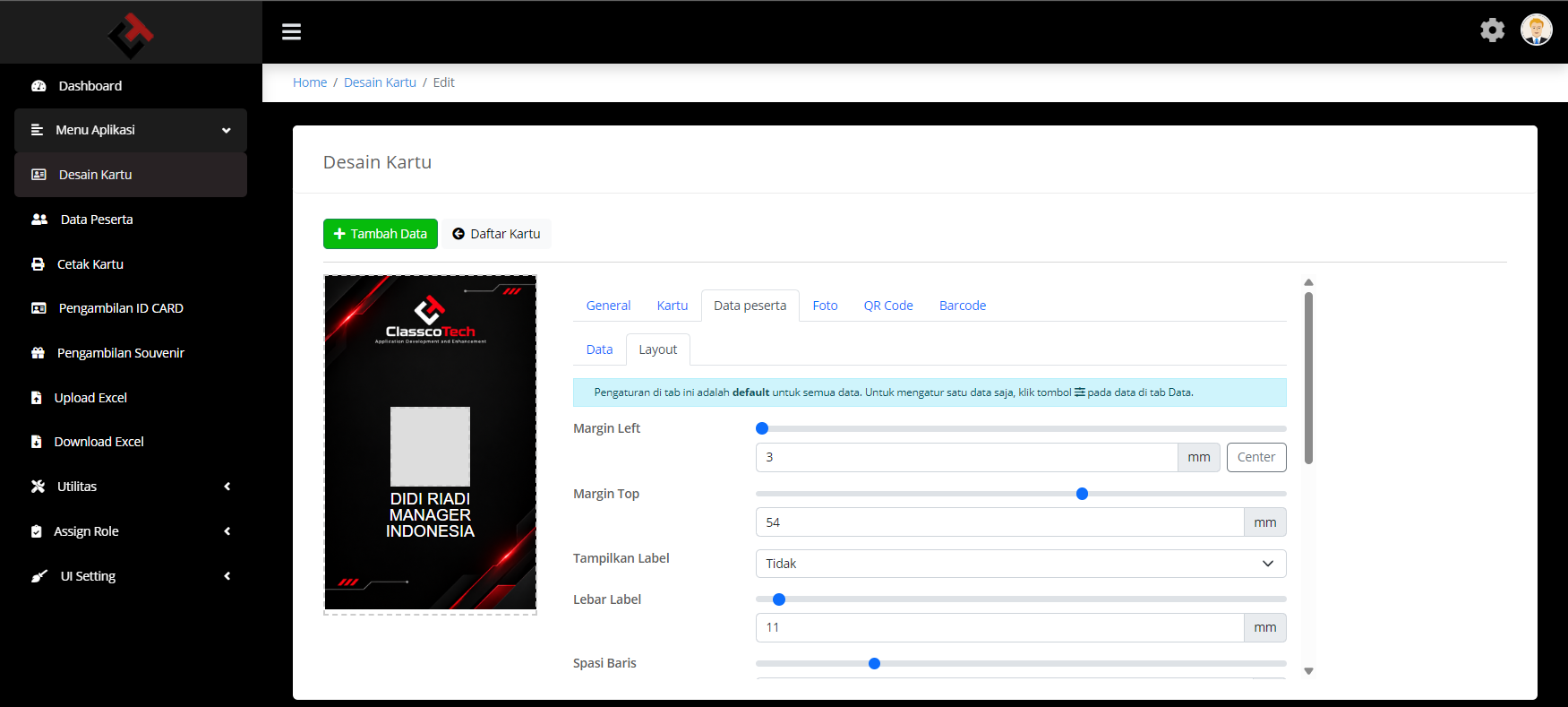
Task: Go to Desain Kartu breadcrumb link
Action: tap(380, 82)
